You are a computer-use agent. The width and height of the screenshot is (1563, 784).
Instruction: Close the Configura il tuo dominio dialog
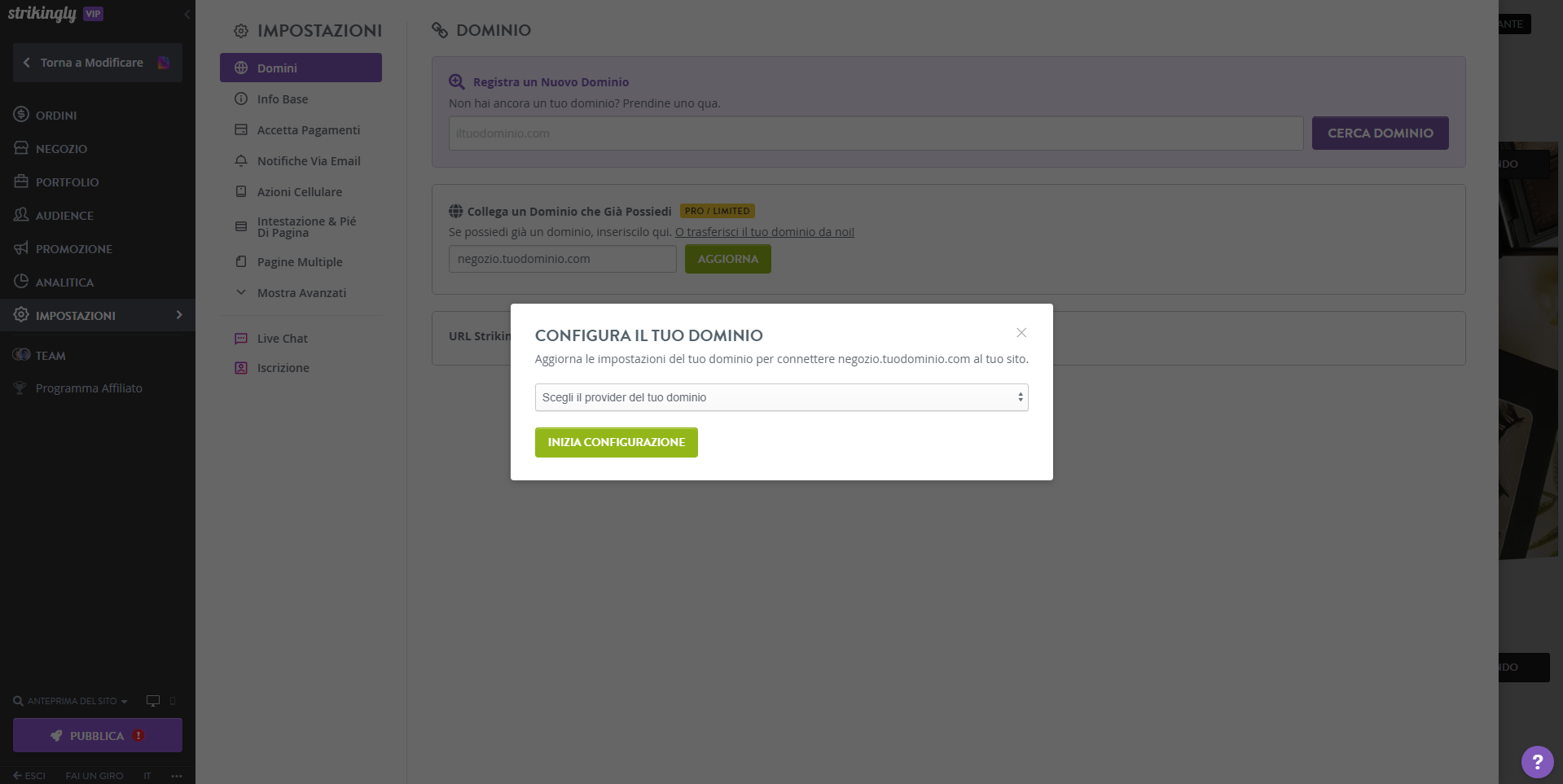pos(1021,332)
